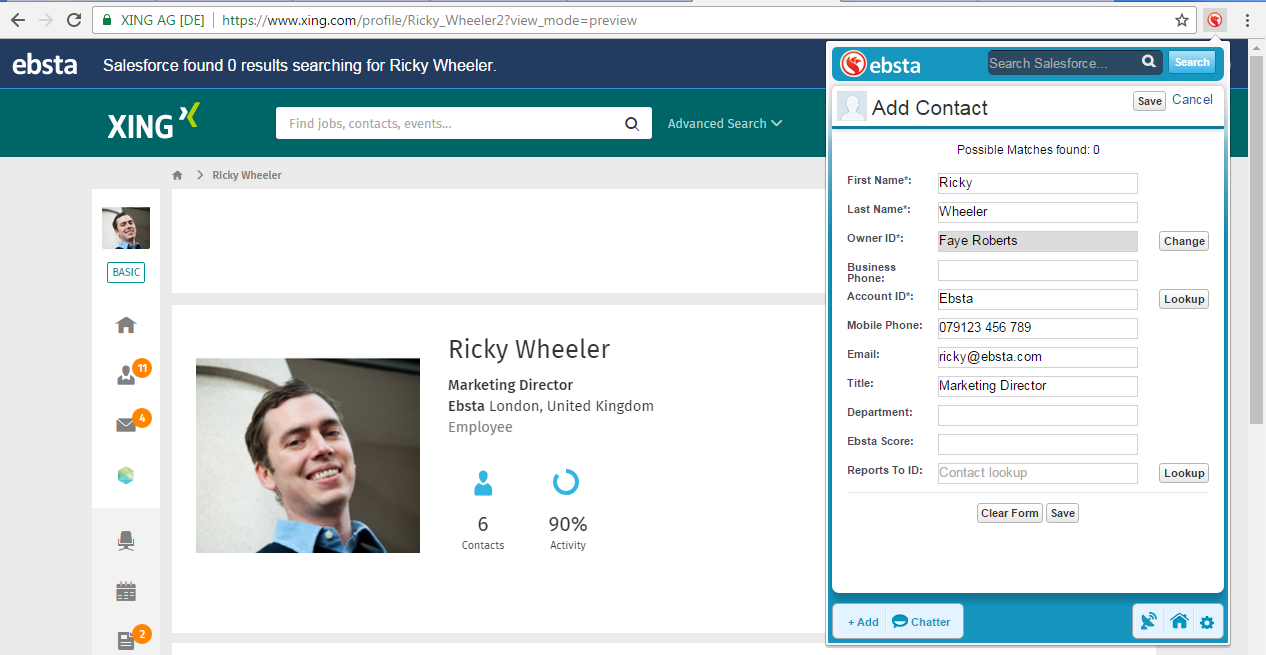The image size is (1266, 655).
Task: Click Change button beside Owner ID
Action: click(1184, 241)
